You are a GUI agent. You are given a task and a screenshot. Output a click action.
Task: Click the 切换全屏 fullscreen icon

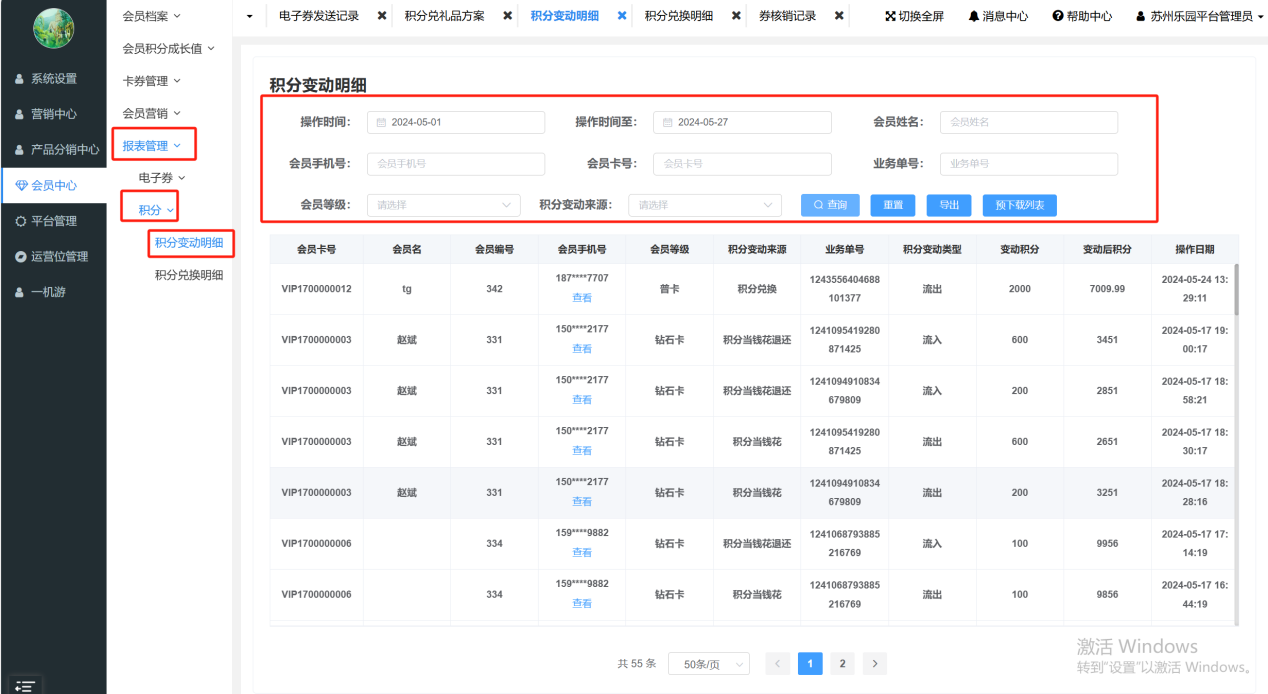tap(890, 17)
